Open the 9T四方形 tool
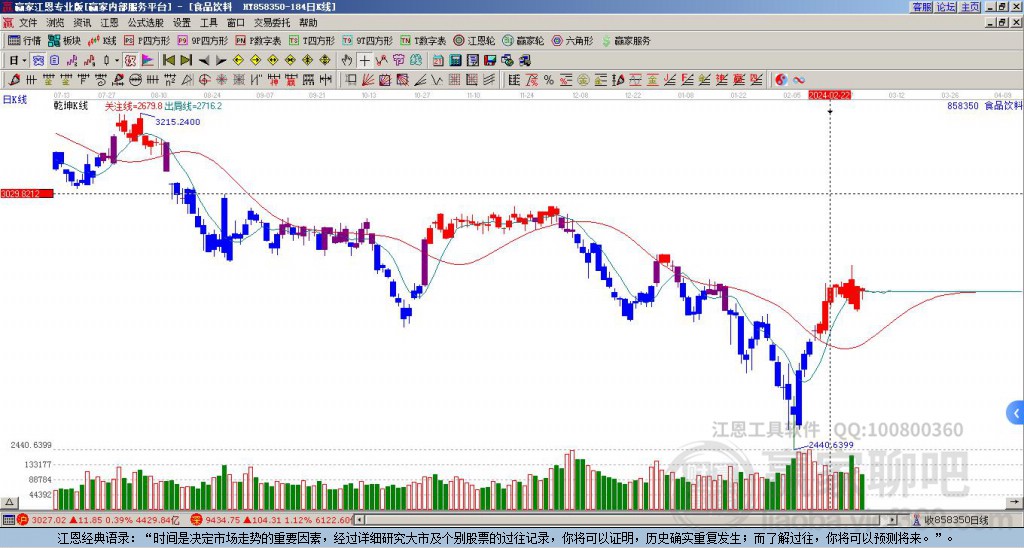The width and height of the screenshot is (1024, 548). click(367, 40)
